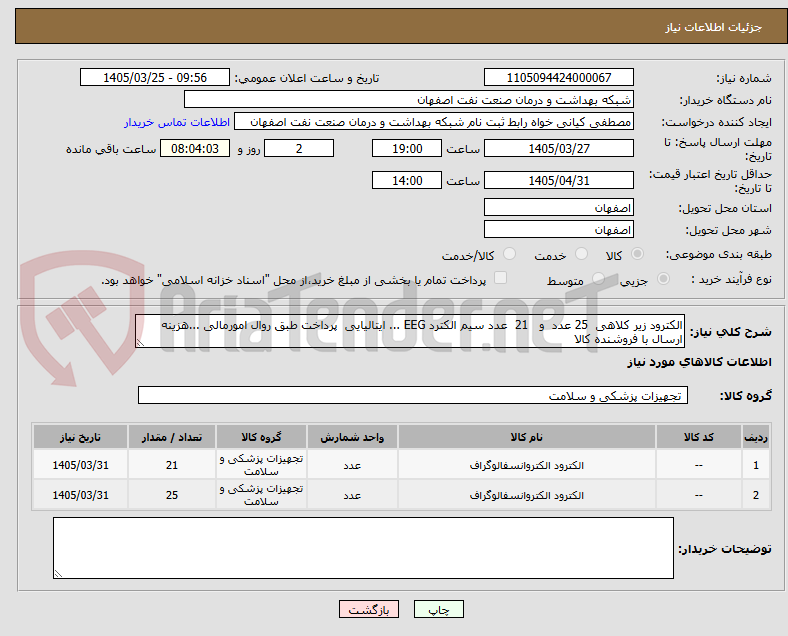Click the date 1405/03/31 in row 1
The height and width of the screenshot is (636, 788).
pos(80,465)
